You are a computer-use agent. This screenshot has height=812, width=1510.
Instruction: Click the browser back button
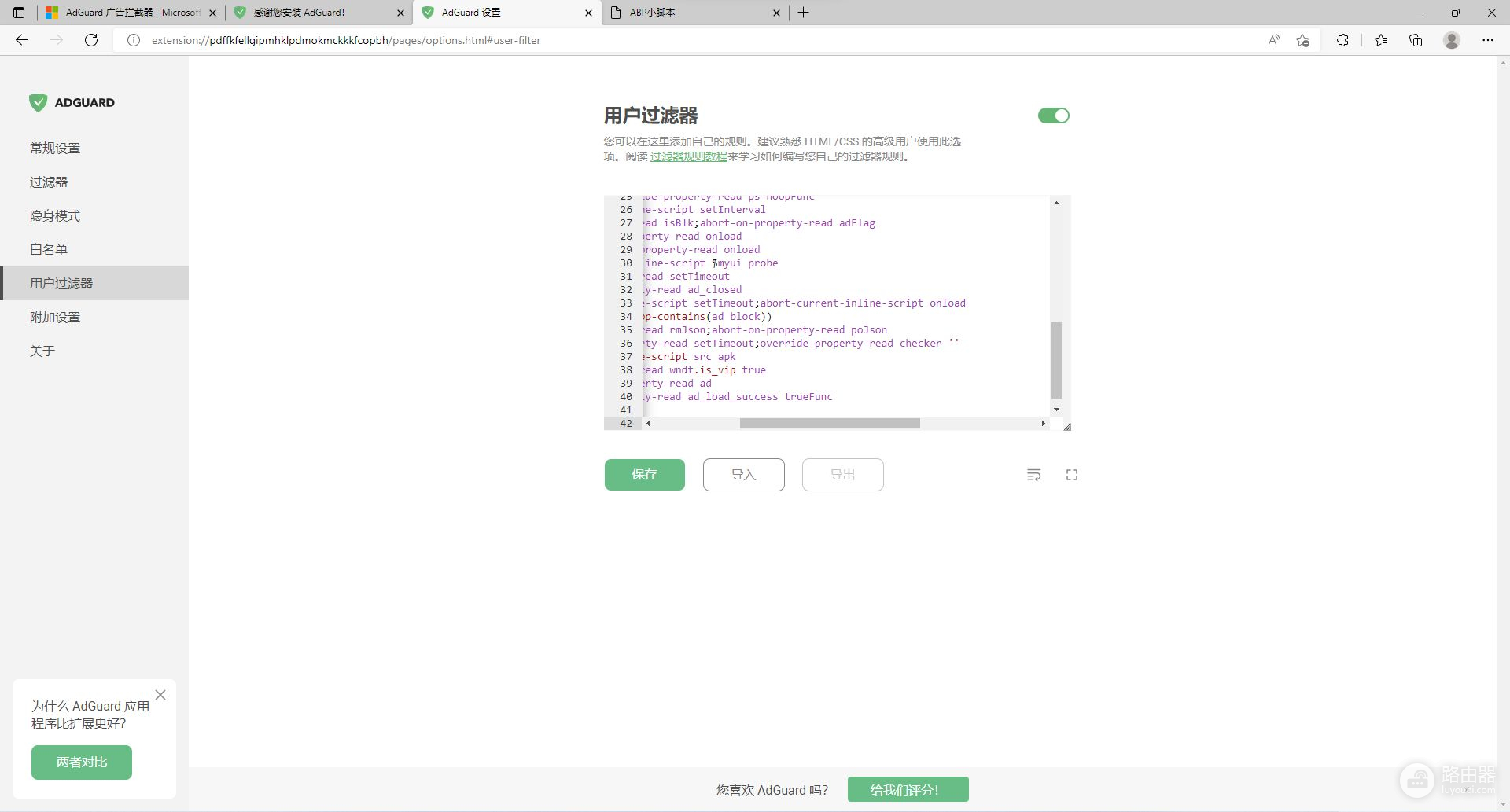(22, 40)
